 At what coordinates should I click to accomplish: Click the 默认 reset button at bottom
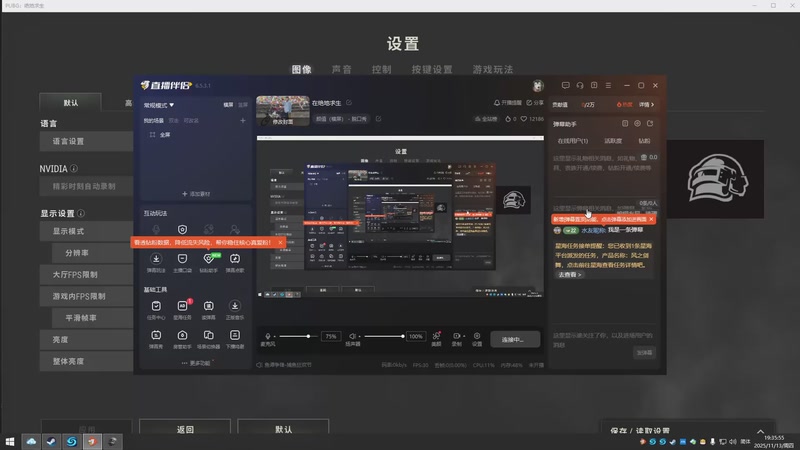283,427
